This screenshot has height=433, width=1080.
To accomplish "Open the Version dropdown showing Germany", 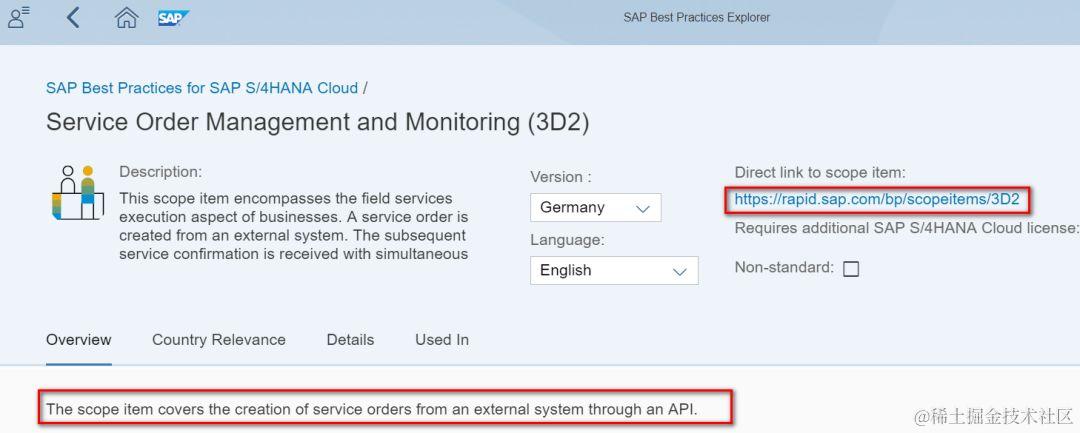I will (596, 207).
